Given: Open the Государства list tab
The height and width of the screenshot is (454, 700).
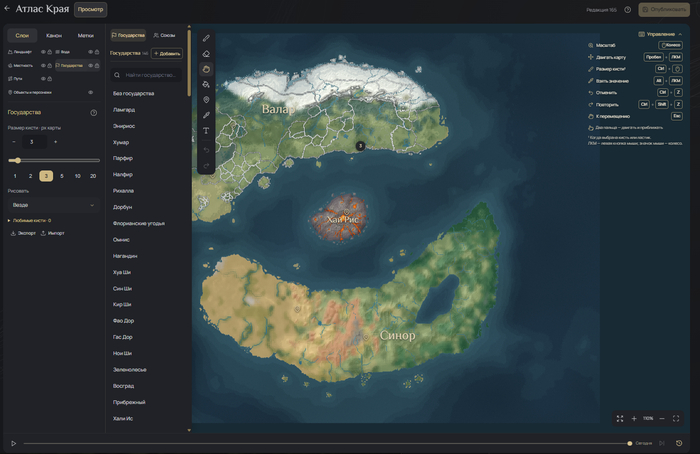Looking at the screenshot, I should 128,35.
